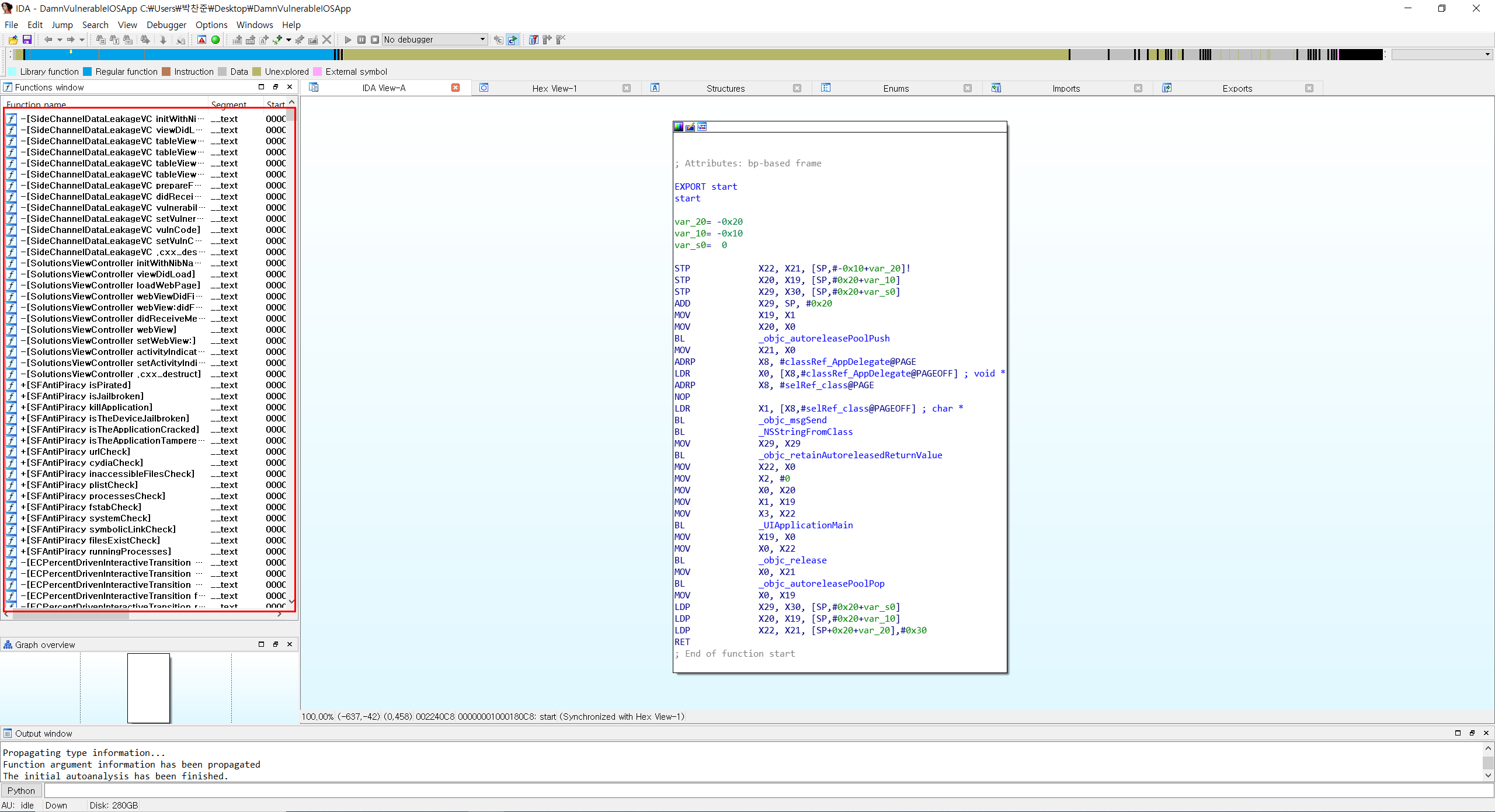
Task: Close the Graph overview panel
Action: (x=290, y=644)
